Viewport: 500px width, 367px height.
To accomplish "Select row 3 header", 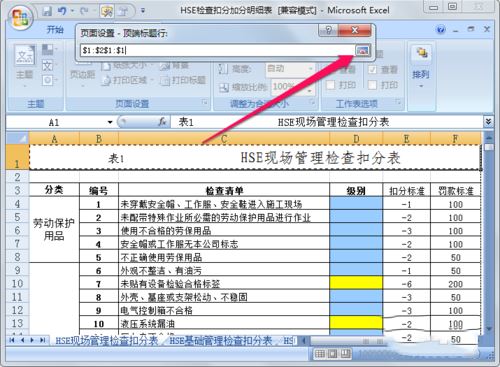I will click(17, 190).
